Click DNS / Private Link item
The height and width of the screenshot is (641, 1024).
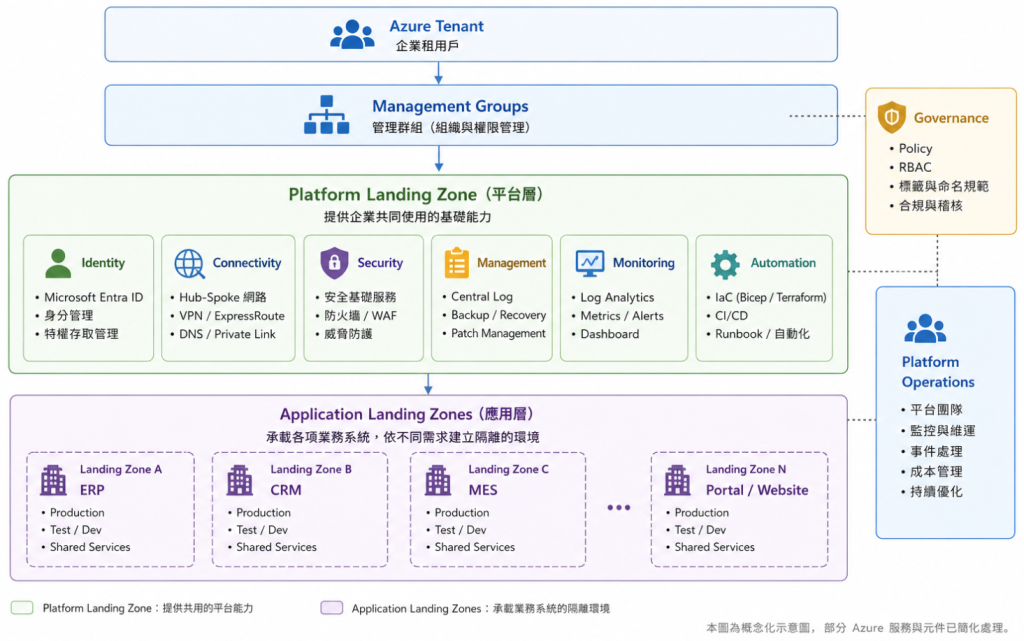coord(227,334)
